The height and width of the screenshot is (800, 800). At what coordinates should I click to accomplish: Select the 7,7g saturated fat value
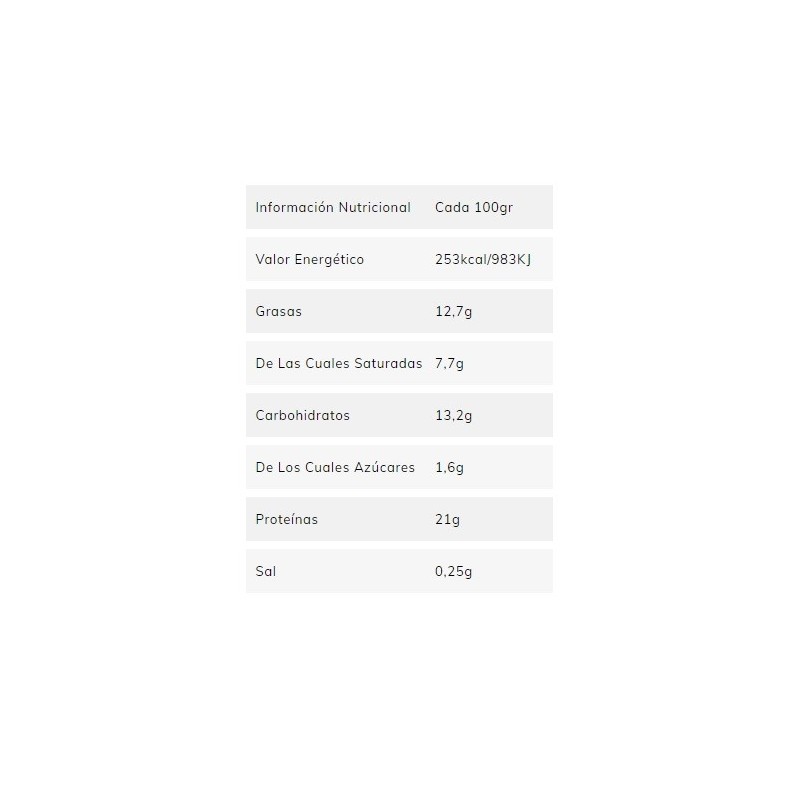tap(449, 363)
